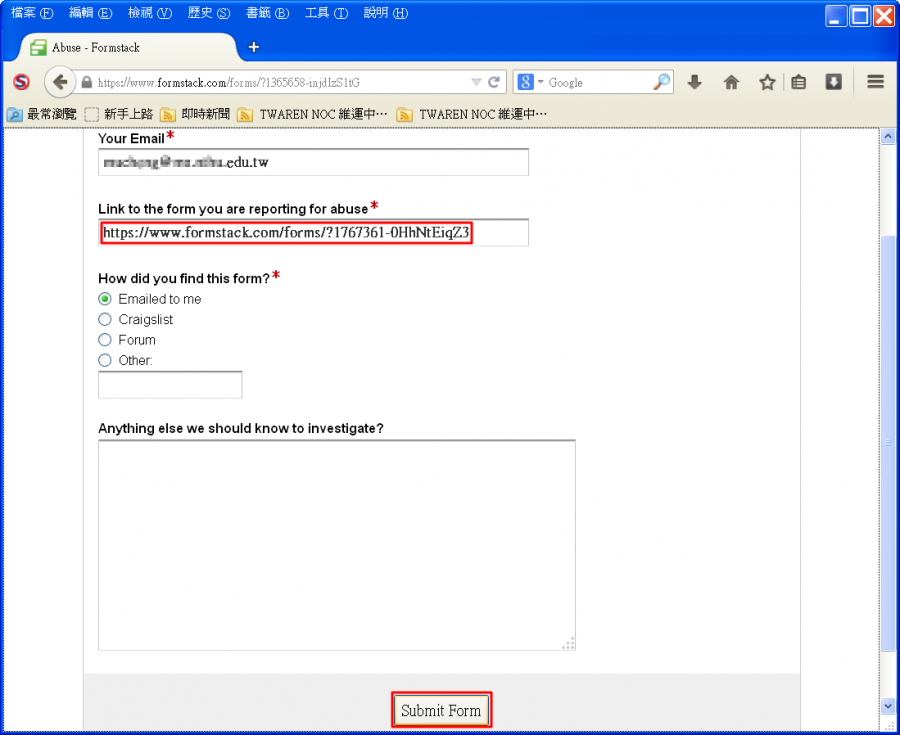
Task: Click the search magnifier icon
Action: (x=661, y=83)
